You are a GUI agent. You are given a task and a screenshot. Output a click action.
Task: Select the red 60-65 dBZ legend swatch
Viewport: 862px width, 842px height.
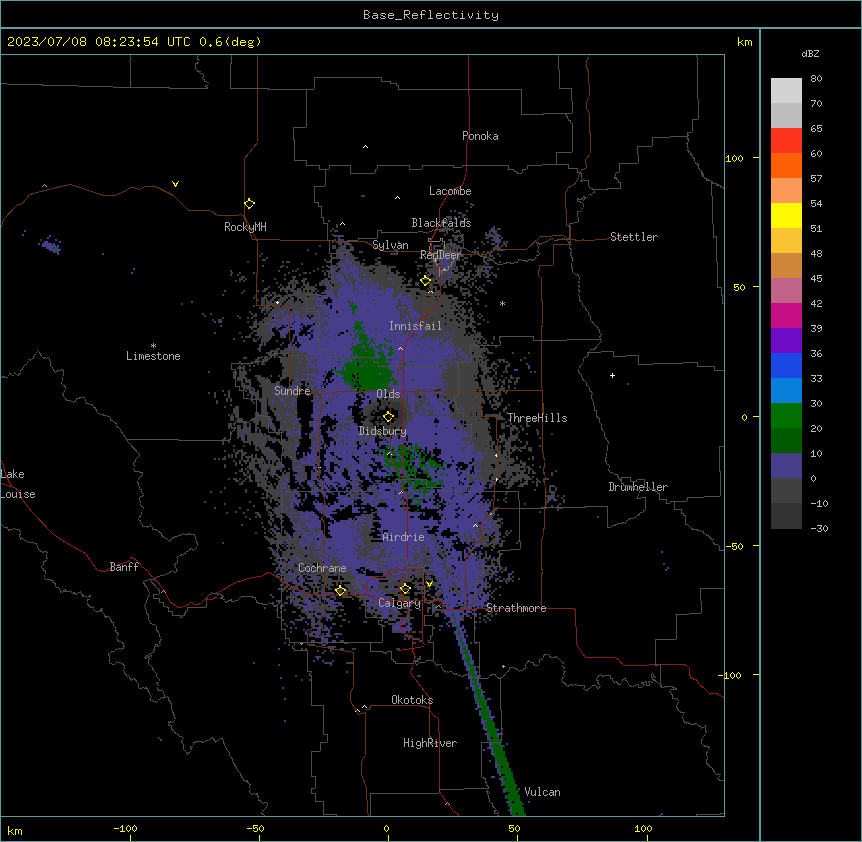[786, 140]
